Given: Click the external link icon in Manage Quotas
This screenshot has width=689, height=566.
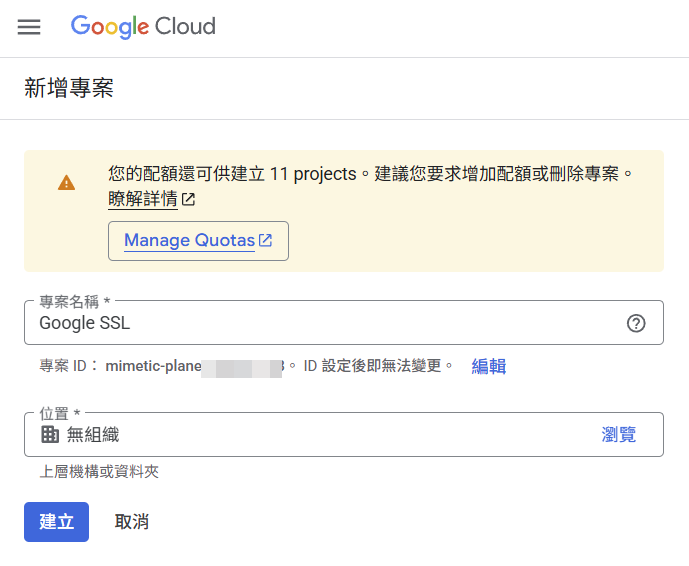Looking at the screenshot, I should pyautogui.click(x=265, y=240).
